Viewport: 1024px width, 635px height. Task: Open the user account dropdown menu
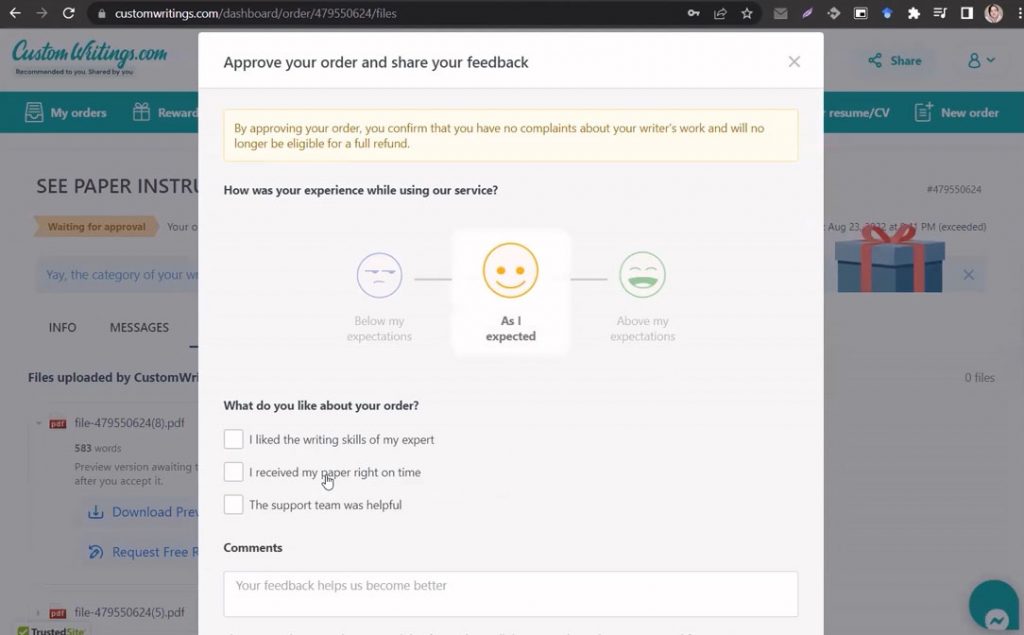pyautogui.click(x=981, y=61)
